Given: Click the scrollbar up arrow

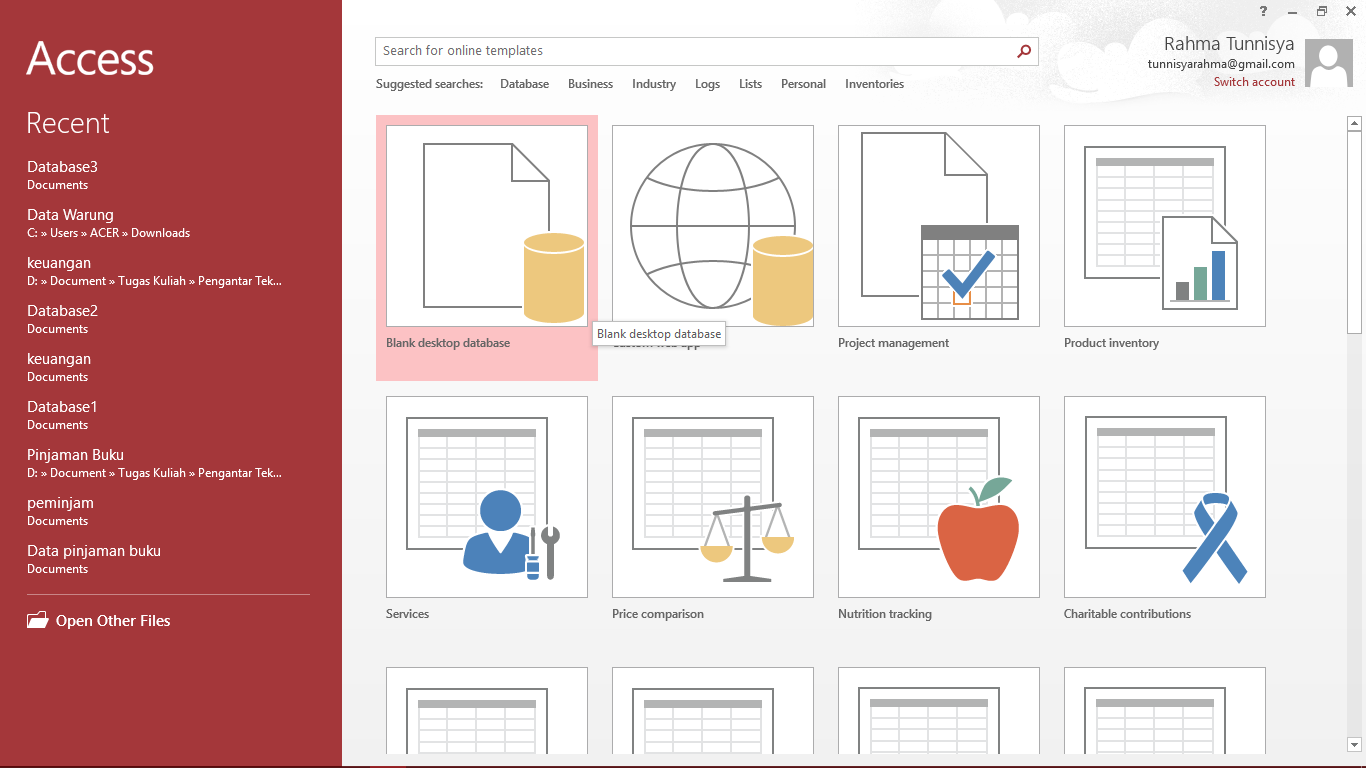Looking at the screenshot, I should (x=1355, y=124).
